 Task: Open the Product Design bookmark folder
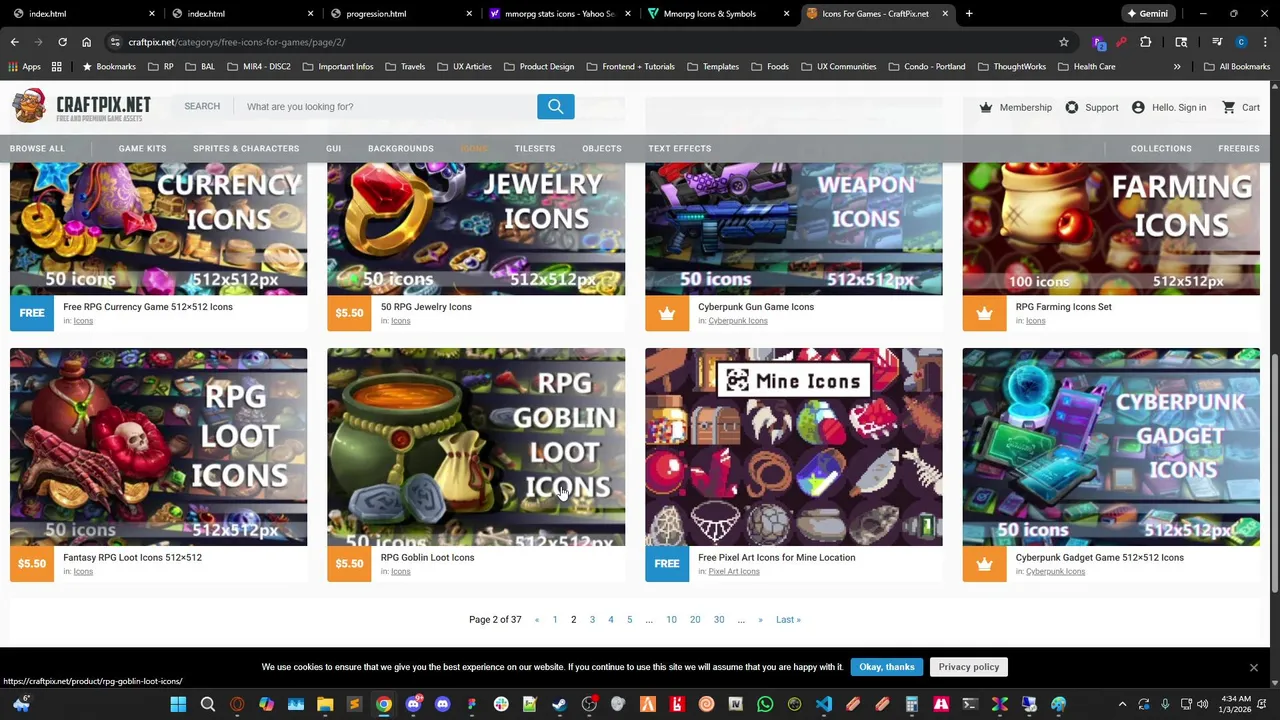539,67
